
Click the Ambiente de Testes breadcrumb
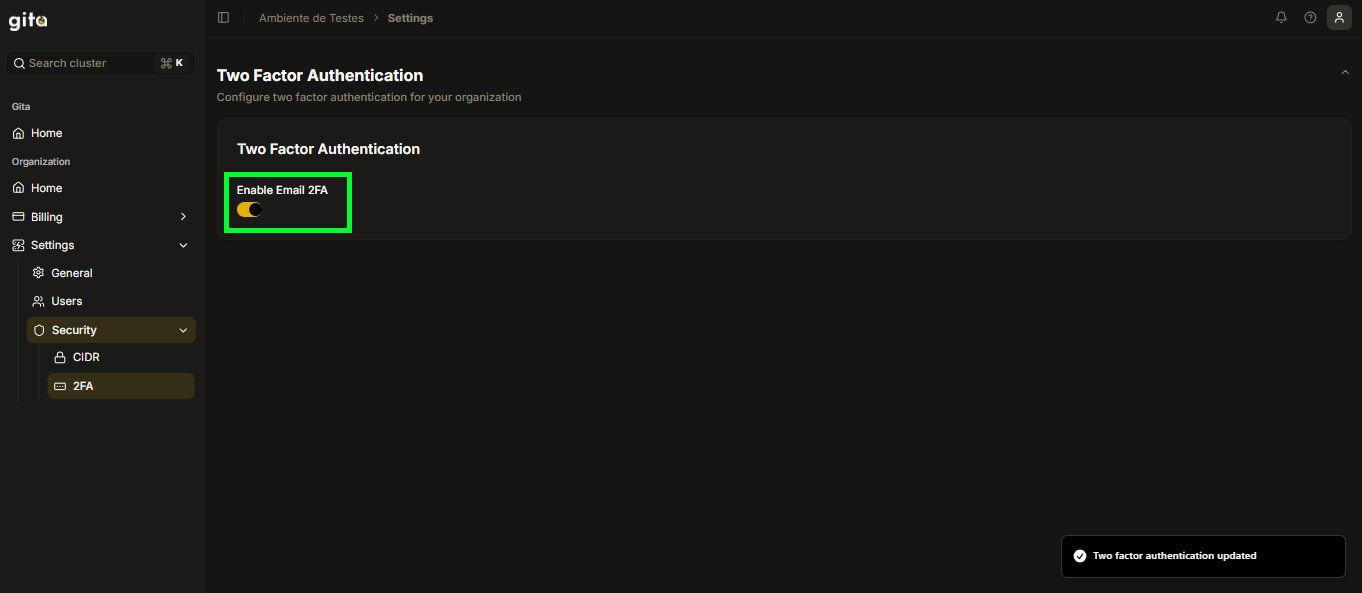point(311,18)
